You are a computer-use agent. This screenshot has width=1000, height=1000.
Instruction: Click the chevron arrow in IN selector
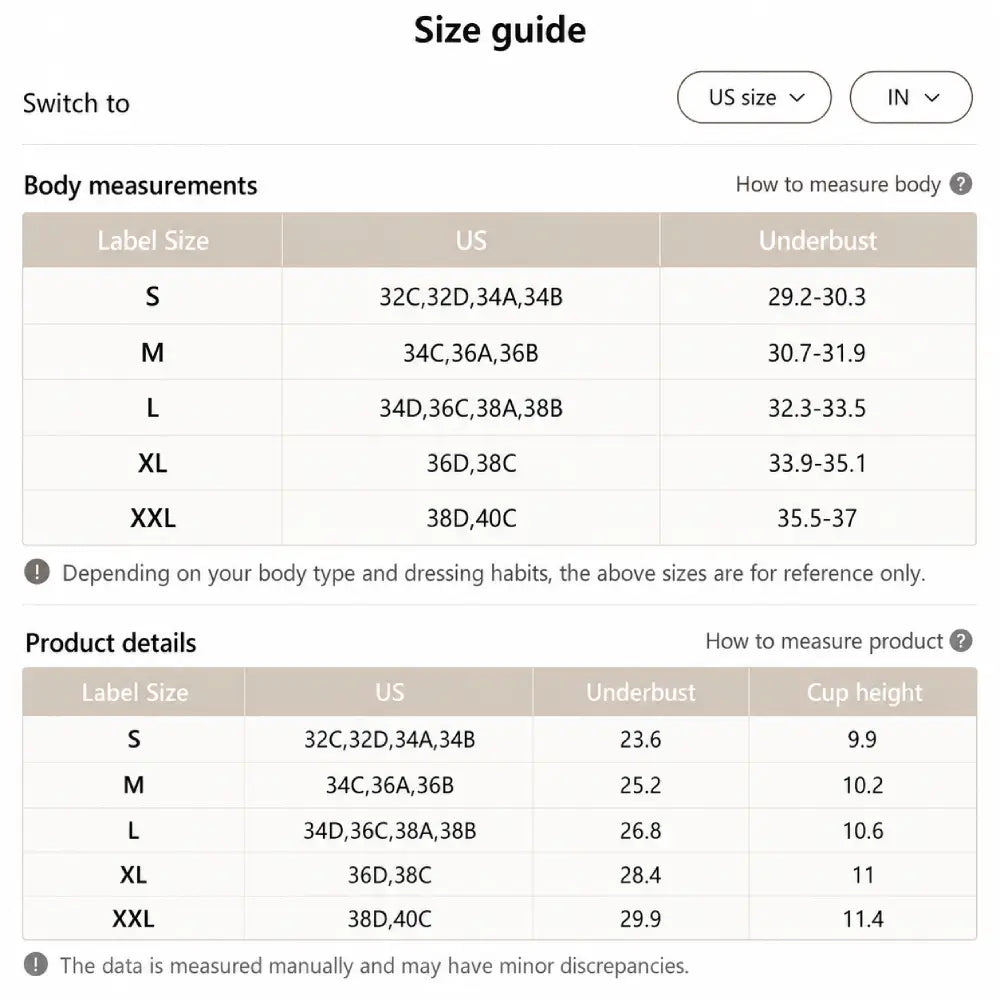932,98
